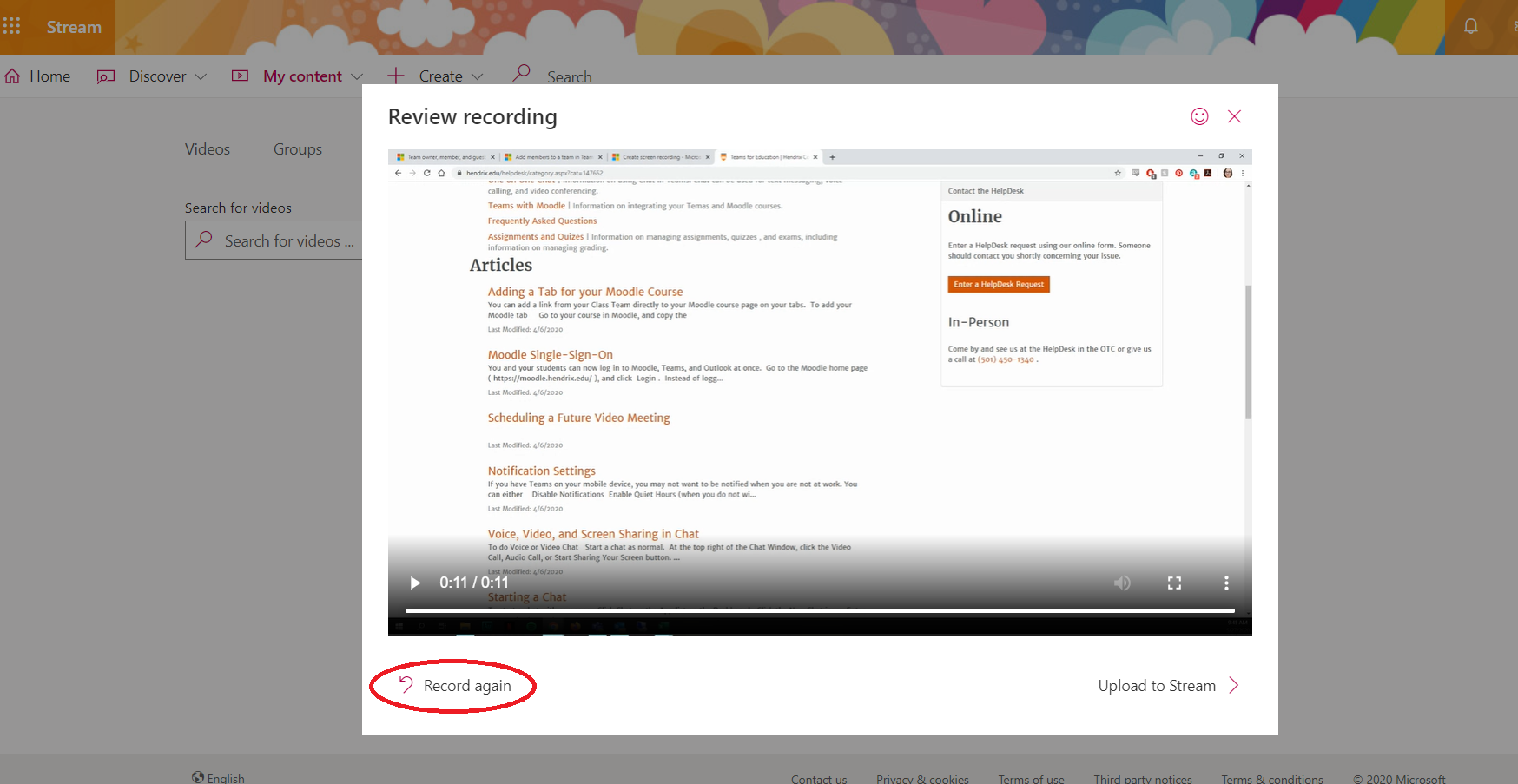
Task: Click the Create chevron arrow
Action: 477,76
